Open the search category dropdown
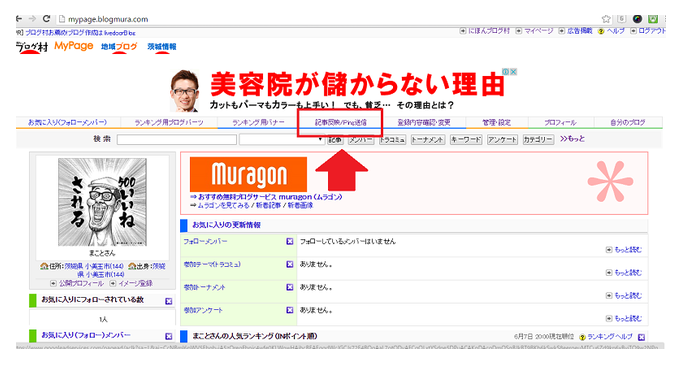 [x=282, y=140]
